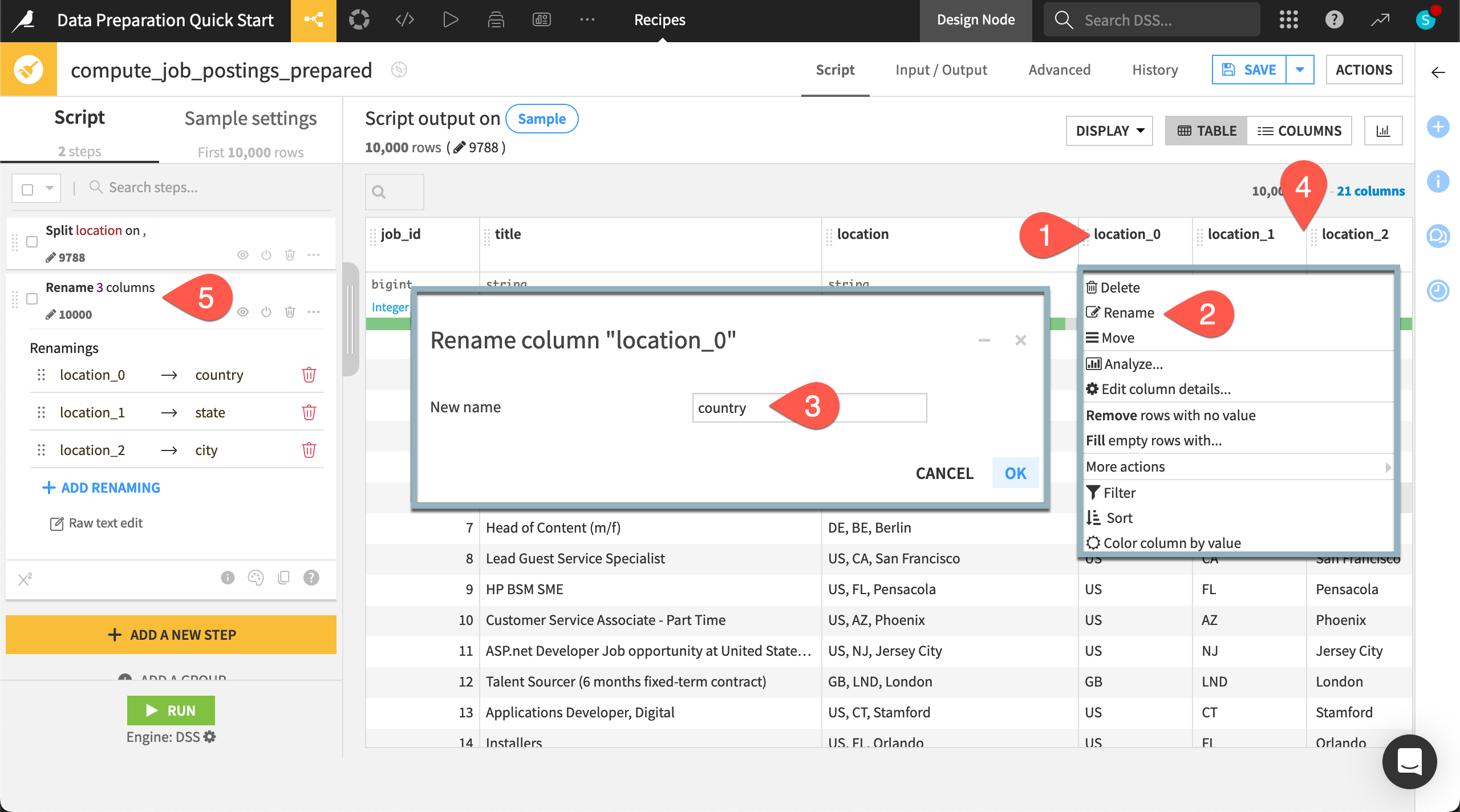Expand the SAVE button dropdown arrow
The height and width of the screenshot is (812, 1460).
pyautogui.click(x=1300, y=69)
